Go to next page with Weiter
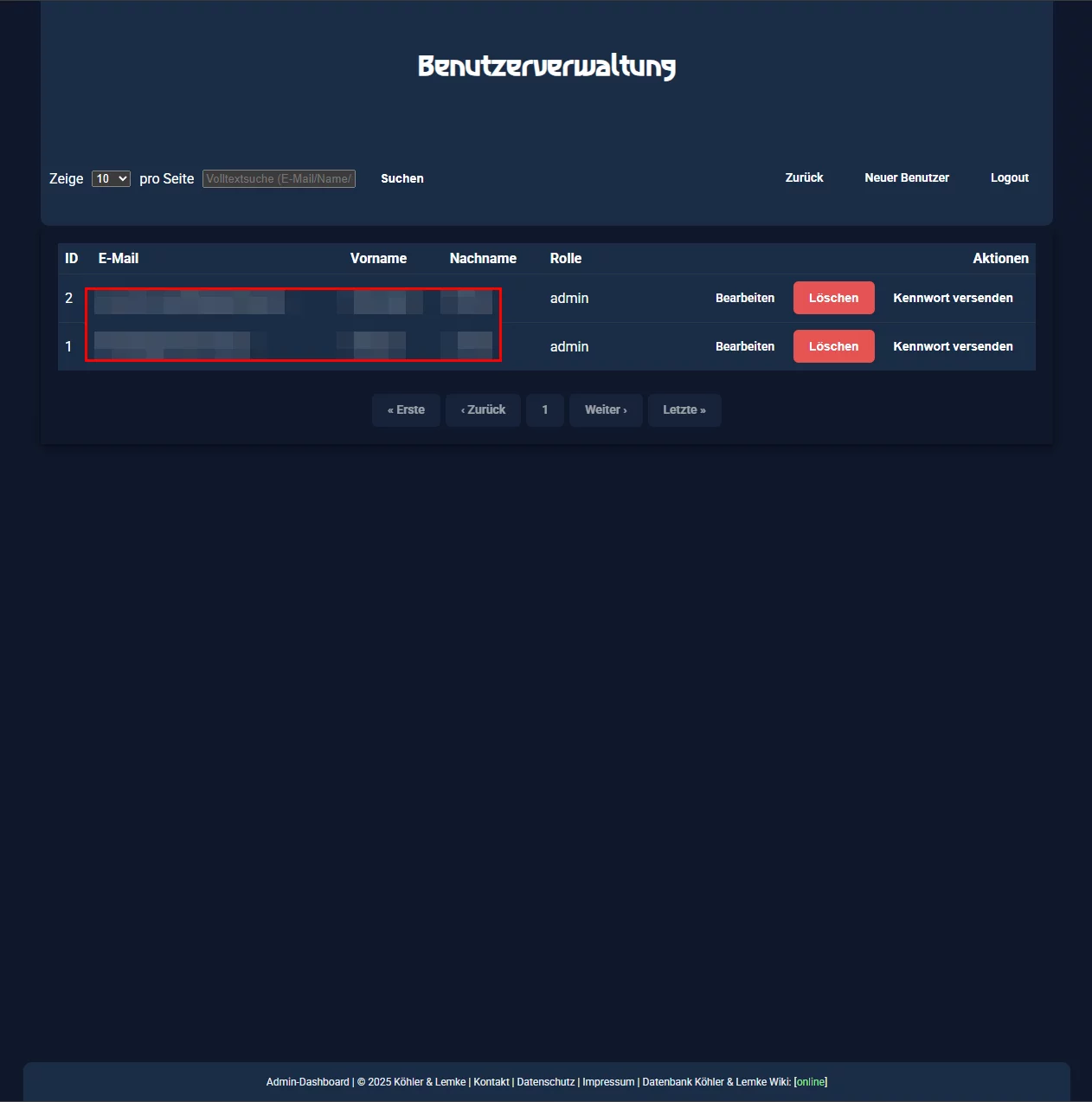The height and width of the screenshot is (1102, 1092). click(606, 410)
